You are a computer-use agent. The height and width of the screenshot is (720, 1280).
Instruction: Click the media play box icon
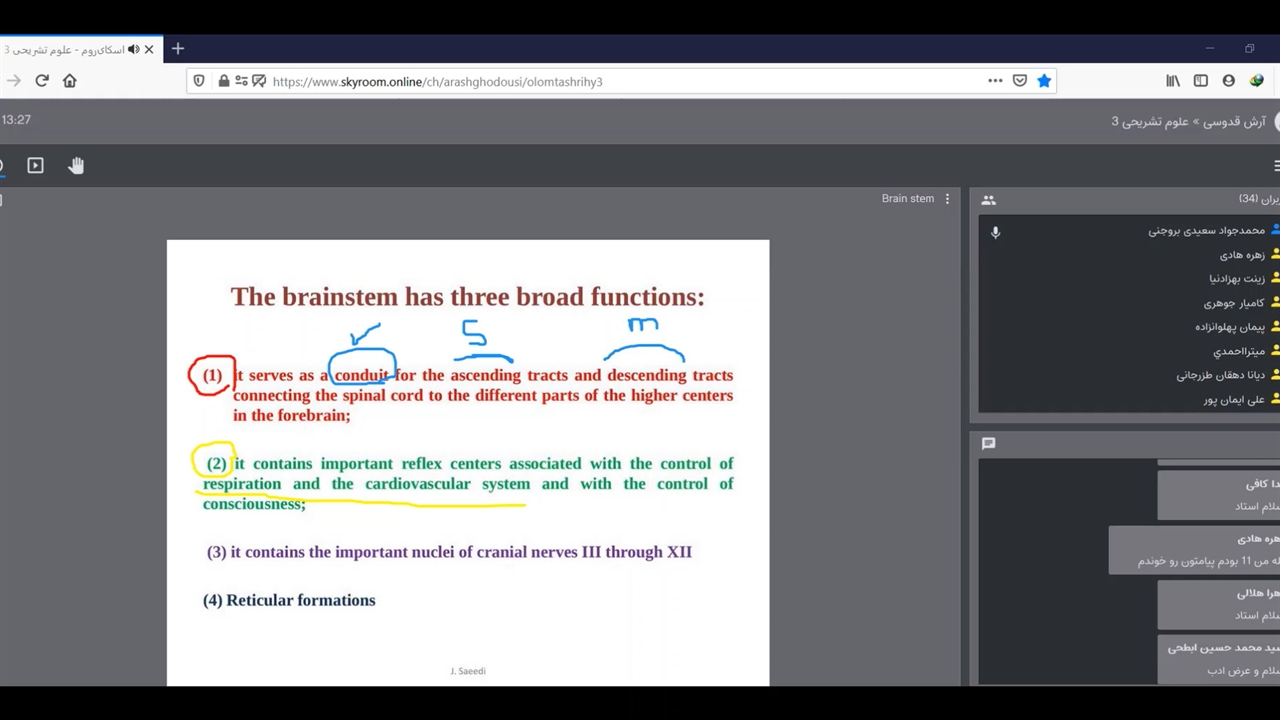point(35,166)
